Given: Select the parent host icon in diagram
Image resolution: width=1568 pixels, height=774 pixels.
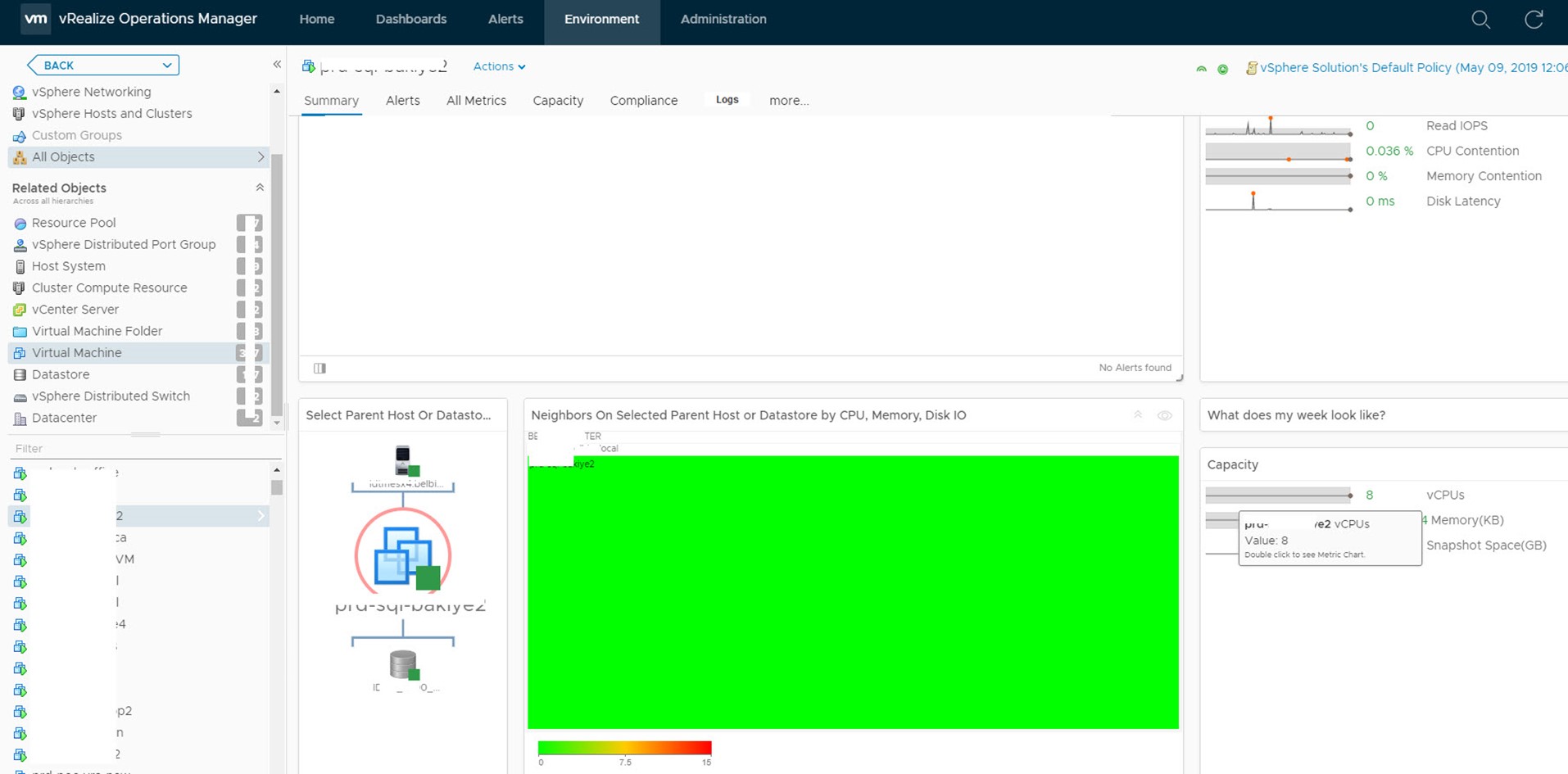Looking at the screenshot, I should (x=404, y=460).
